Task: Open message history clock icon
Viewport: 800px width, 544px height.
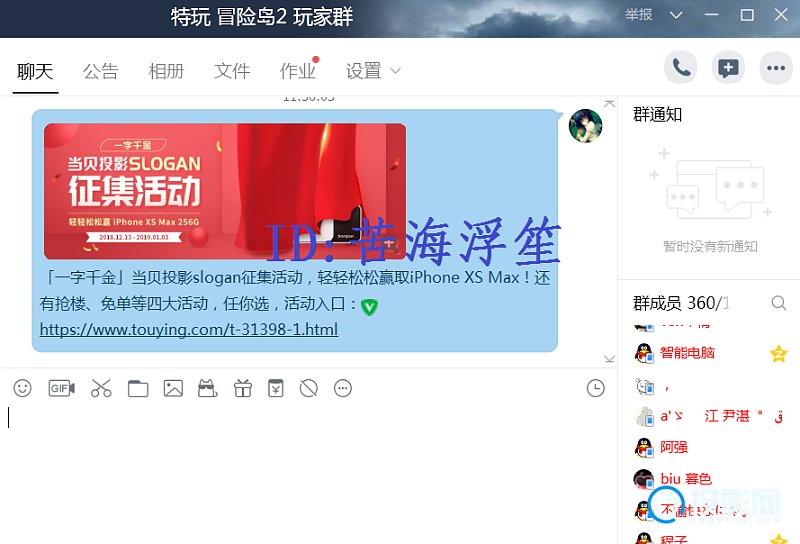Action: point(595,388)
